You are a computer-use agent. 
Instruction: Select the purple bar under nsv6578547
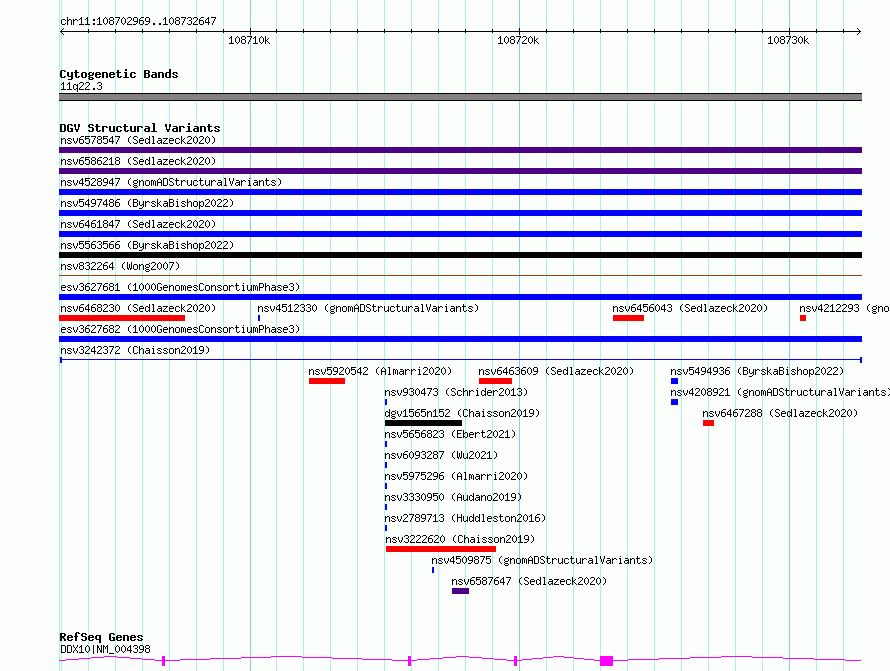click(x=460, y=150)
